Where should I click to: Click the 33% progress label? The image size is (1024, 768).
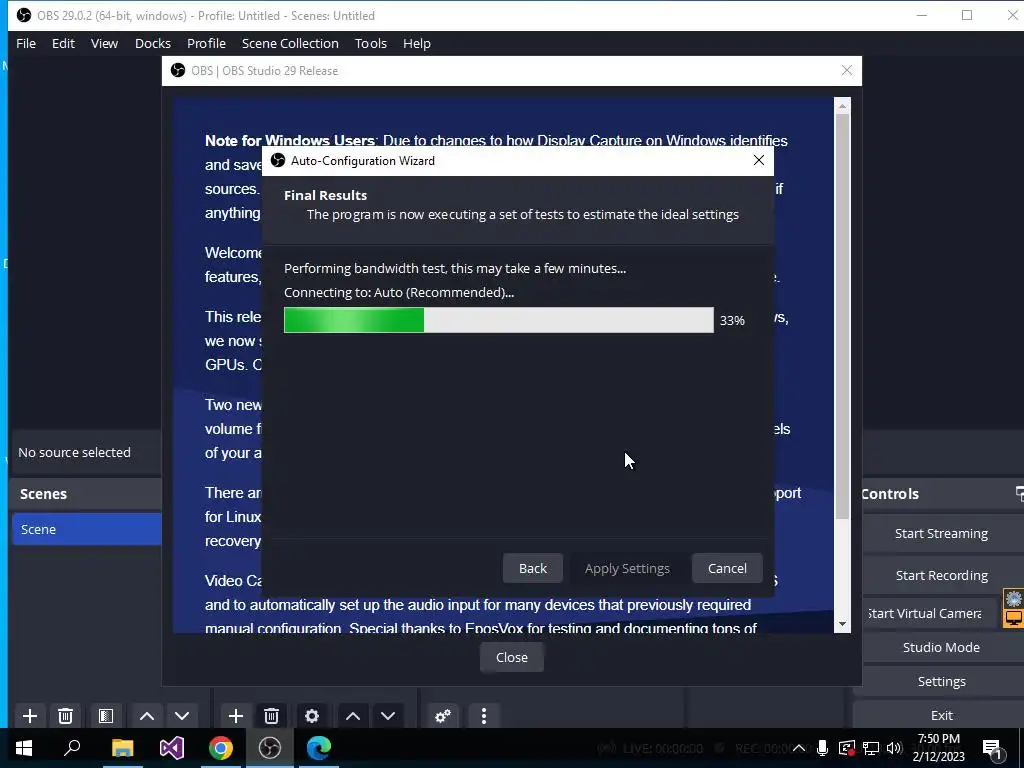click(x=732, y=321)
